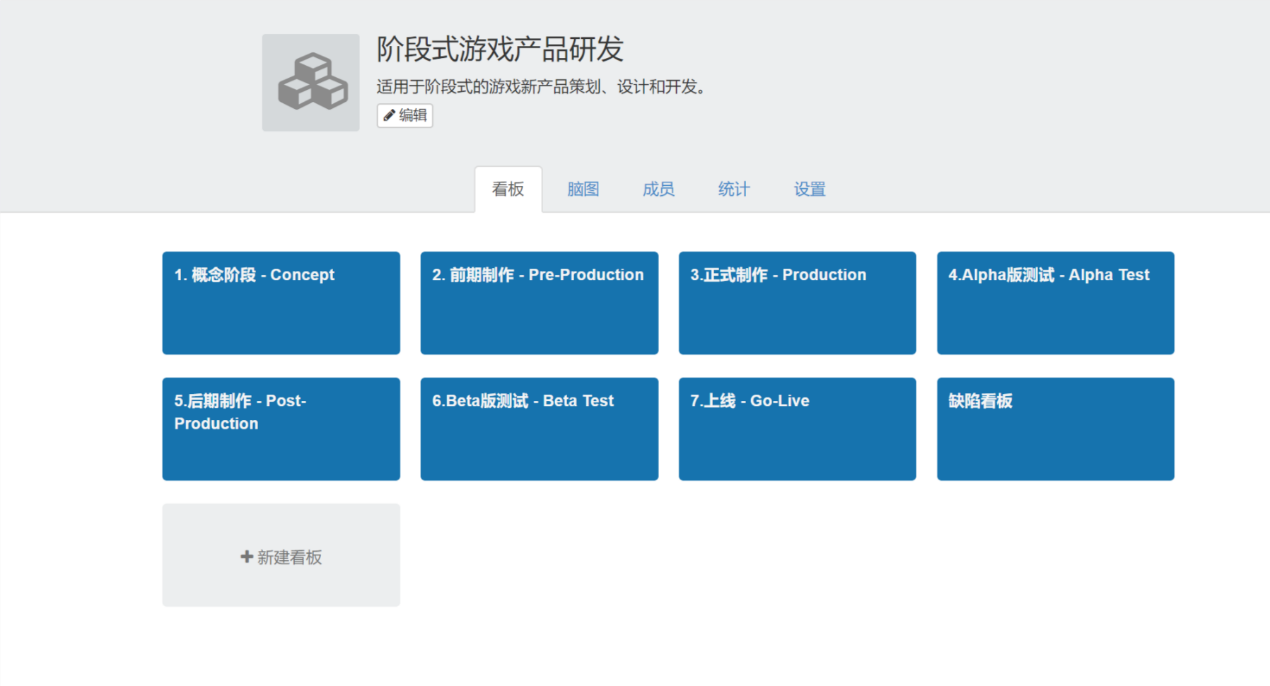The image size is (1270, 686).
Task: Switch to the 脑图 tab
Action: 583,189
